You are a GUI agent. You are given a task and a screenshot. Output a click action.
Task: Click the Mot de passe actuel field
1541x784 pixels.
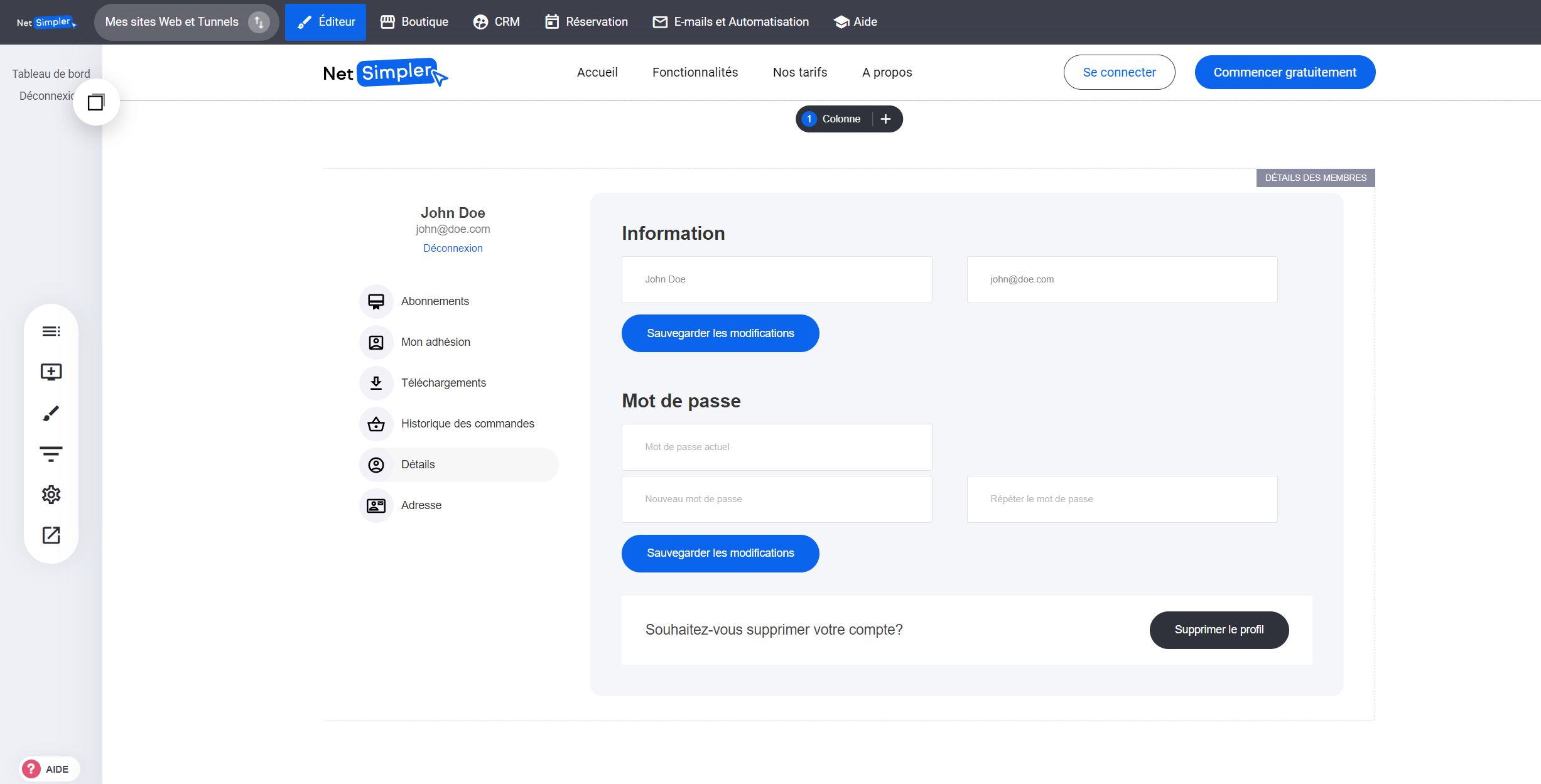(x=777, y=447)
